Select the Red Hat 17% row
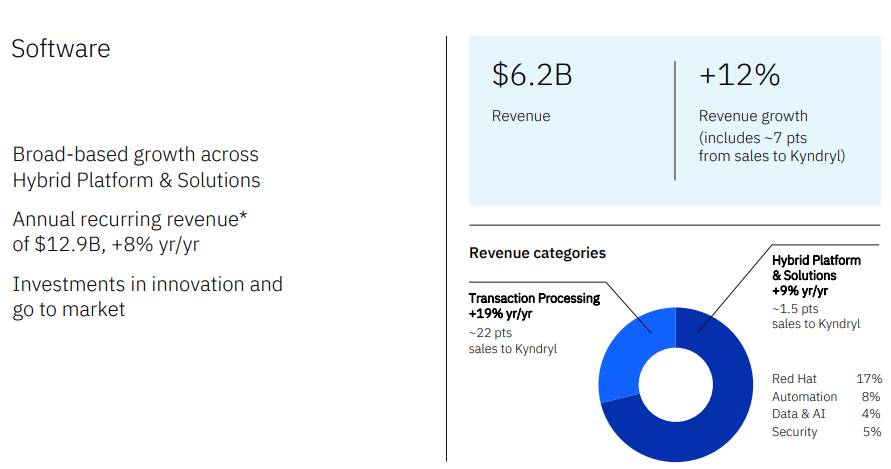The height and width of the screenshot is (469, 891). (826, 379)
